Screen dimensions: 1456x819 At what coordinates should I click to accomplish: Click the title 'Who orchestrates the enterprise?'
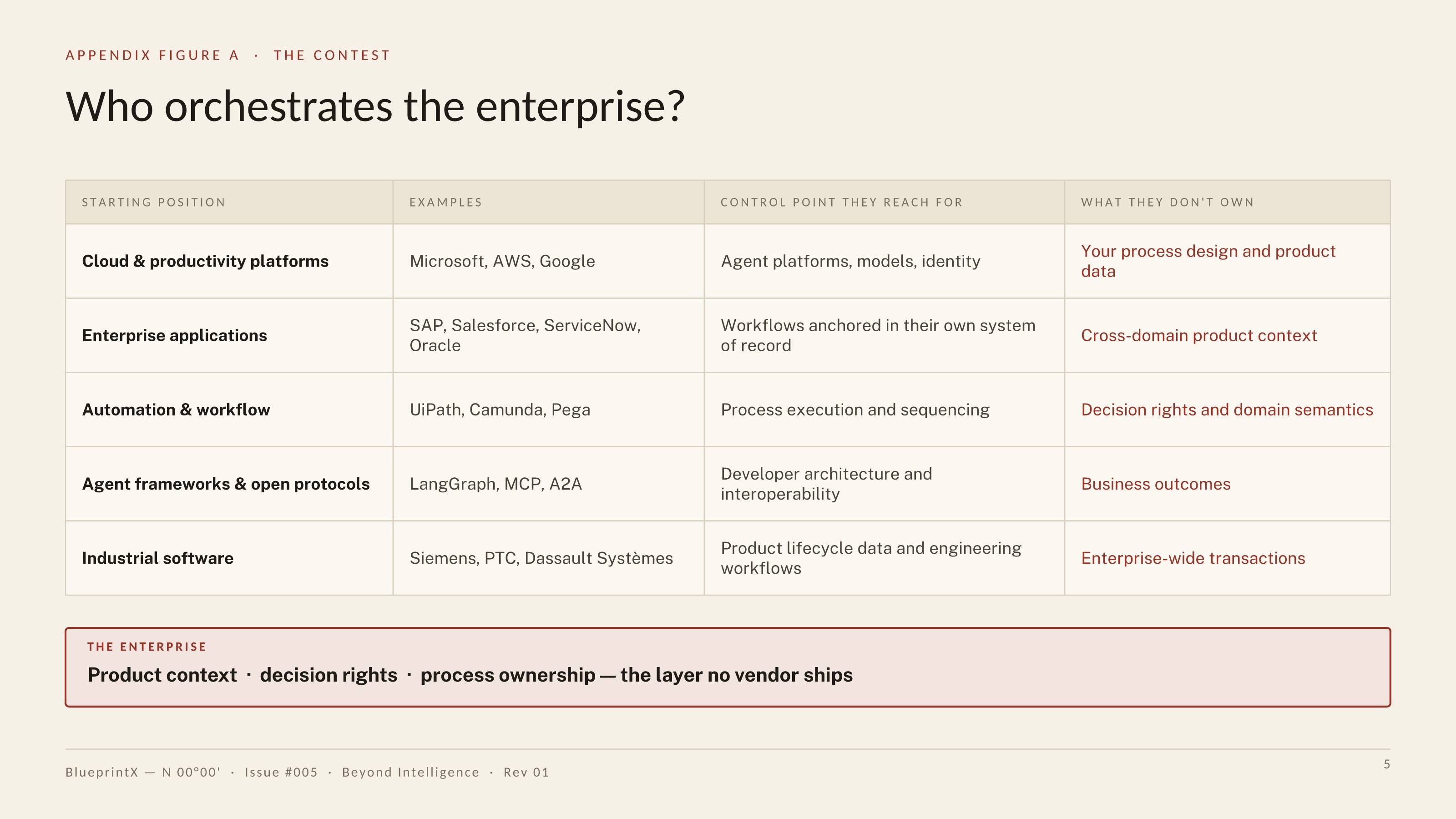(375, 106)
